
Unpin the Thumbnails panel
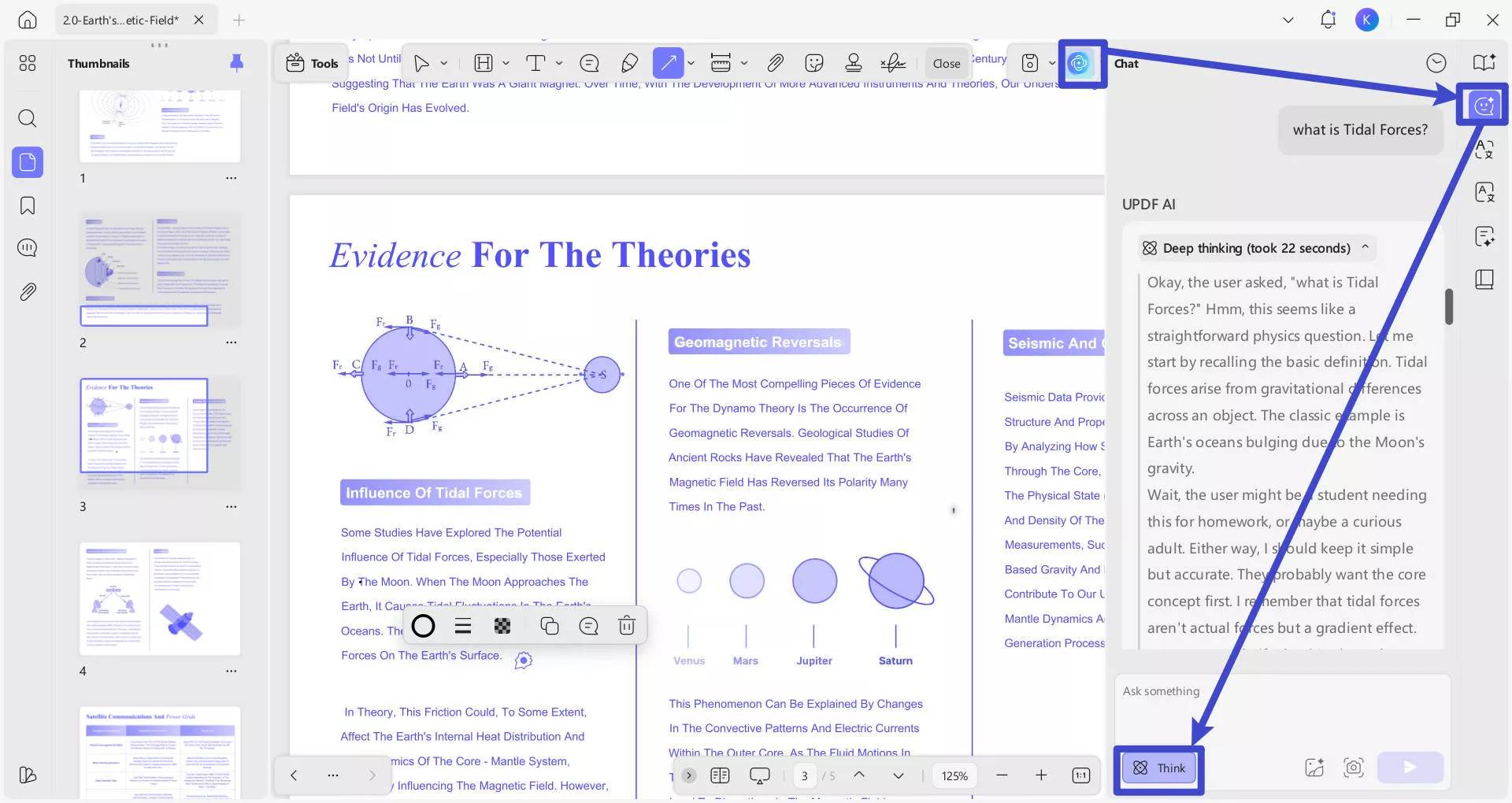(x=236, y=63)
